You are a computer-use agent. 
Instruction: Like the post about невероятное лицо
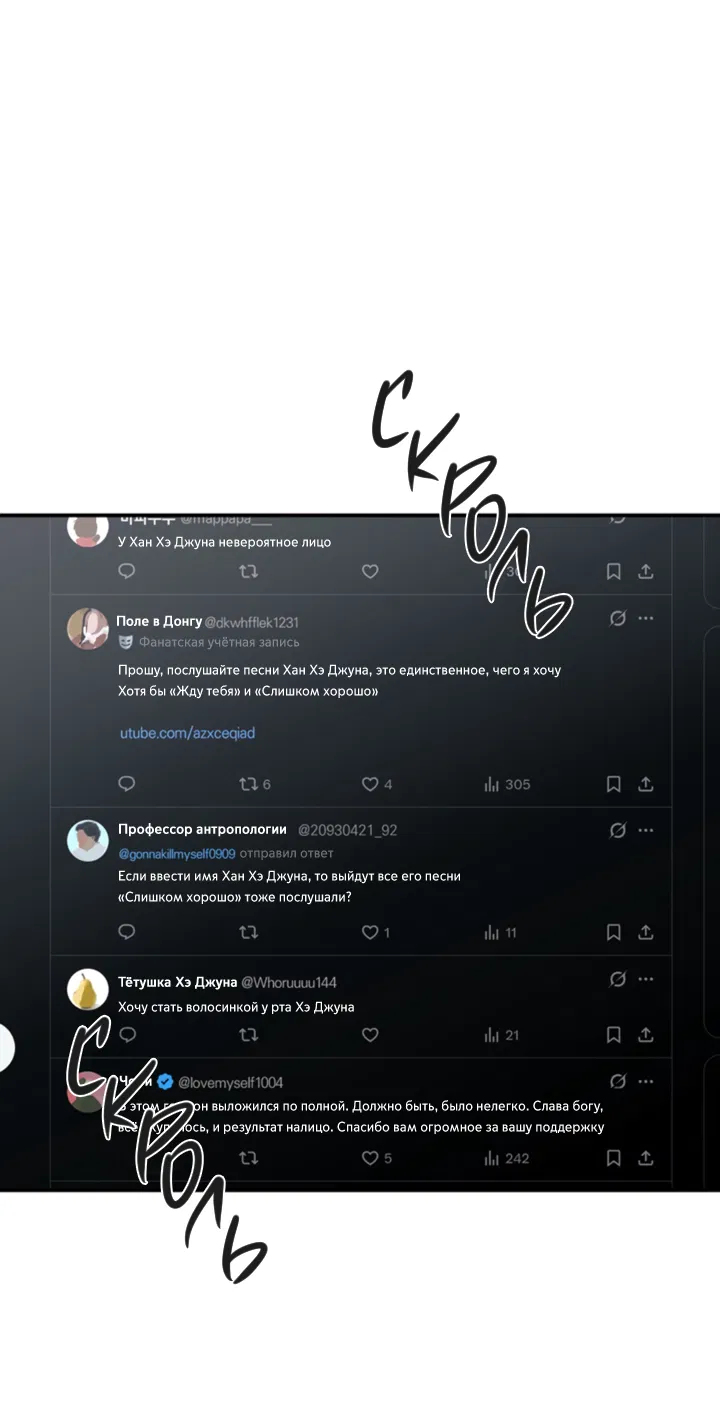tap(370, 571)
